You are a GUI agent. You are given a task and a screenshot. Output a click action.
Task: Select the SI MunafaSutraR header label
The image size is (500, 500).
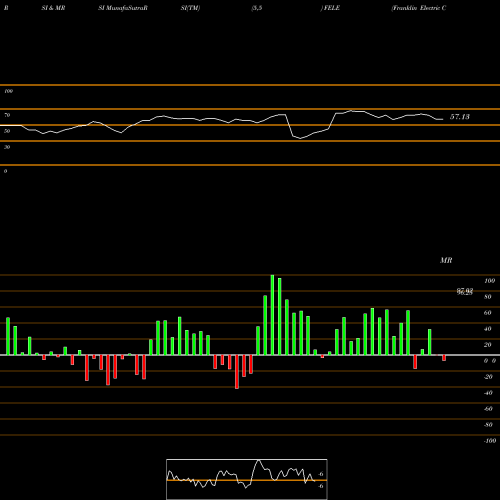click(x=123, y=8)
